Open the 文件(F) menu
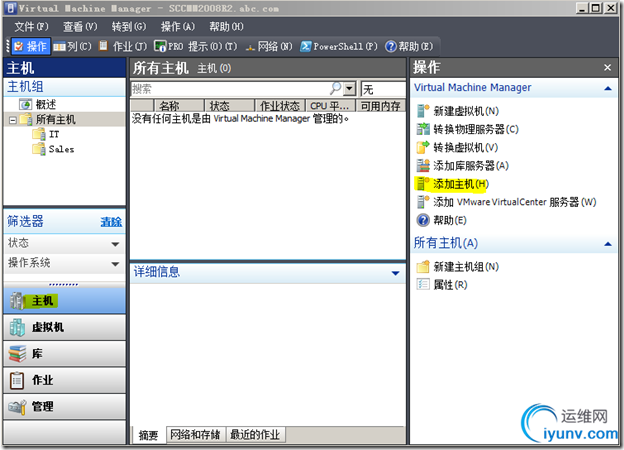 coord(31,27)
